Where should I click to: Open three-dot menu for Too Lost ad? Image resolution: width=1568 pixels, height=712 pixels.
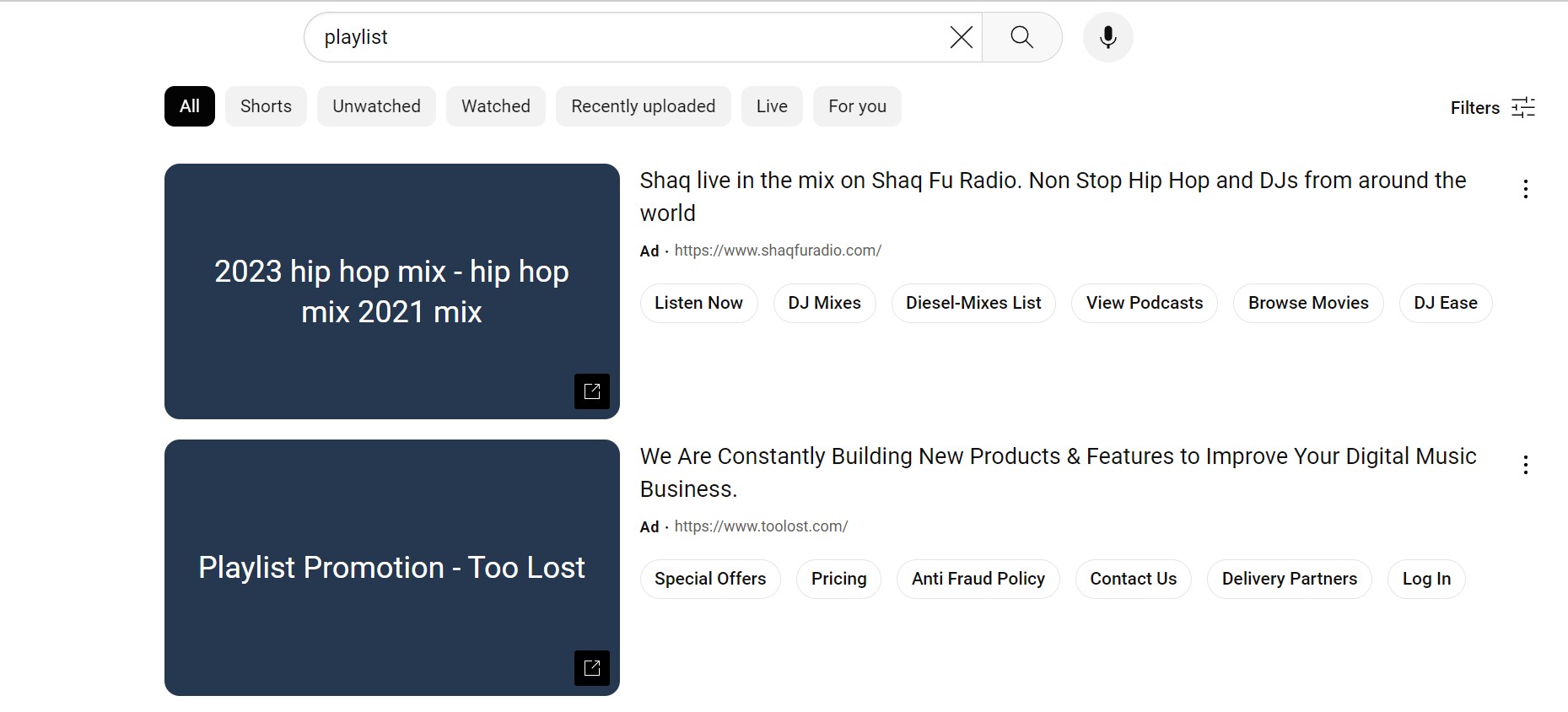pyautogui.click(x=1526, y=465)
